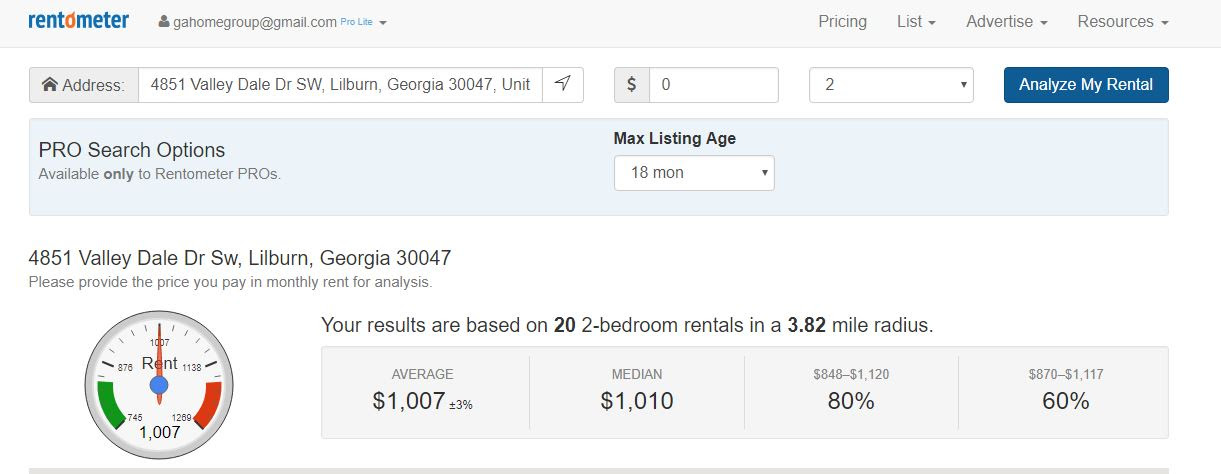Click the monthly rent amount field
The width and height of the screenshot is (1221, 474).
click(713, 85)
